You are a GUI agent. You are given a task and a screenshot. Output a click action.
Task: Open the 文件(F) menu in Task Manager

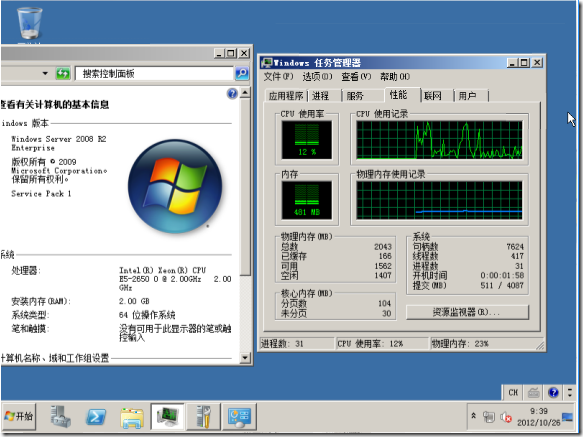point(278,77)
